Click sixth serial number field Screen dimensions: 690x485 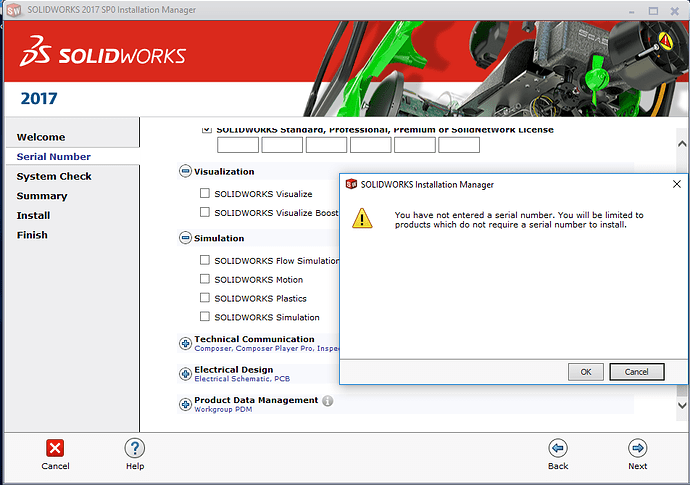coord(459,145)
